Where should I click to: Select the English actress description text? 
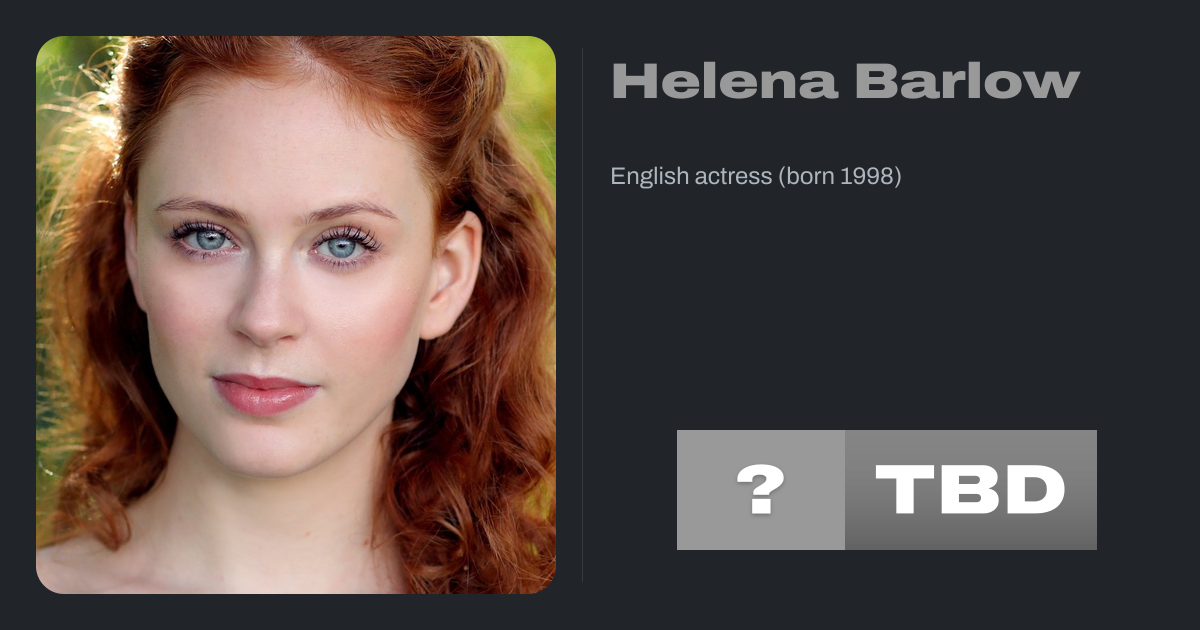tap(756, 177)
